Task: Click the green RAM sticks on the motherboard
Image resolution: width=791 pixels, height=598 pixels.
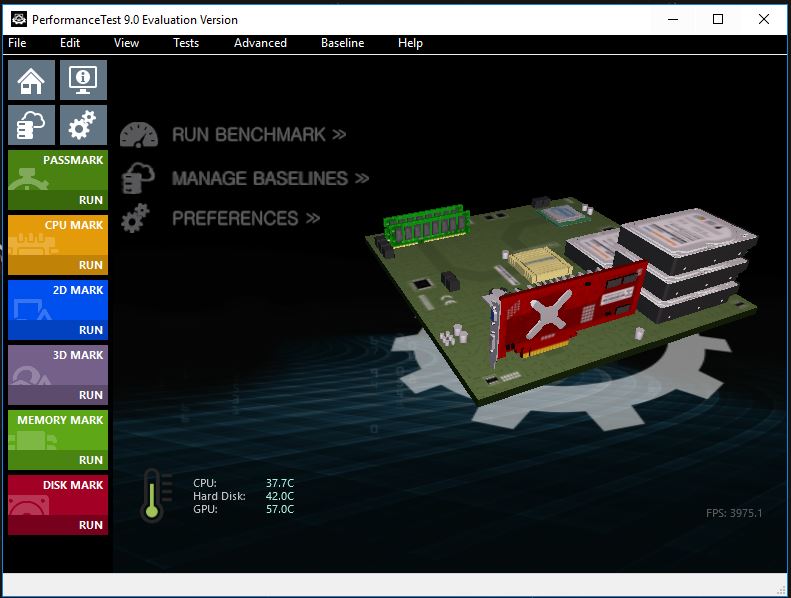Action: pos(427,225)
